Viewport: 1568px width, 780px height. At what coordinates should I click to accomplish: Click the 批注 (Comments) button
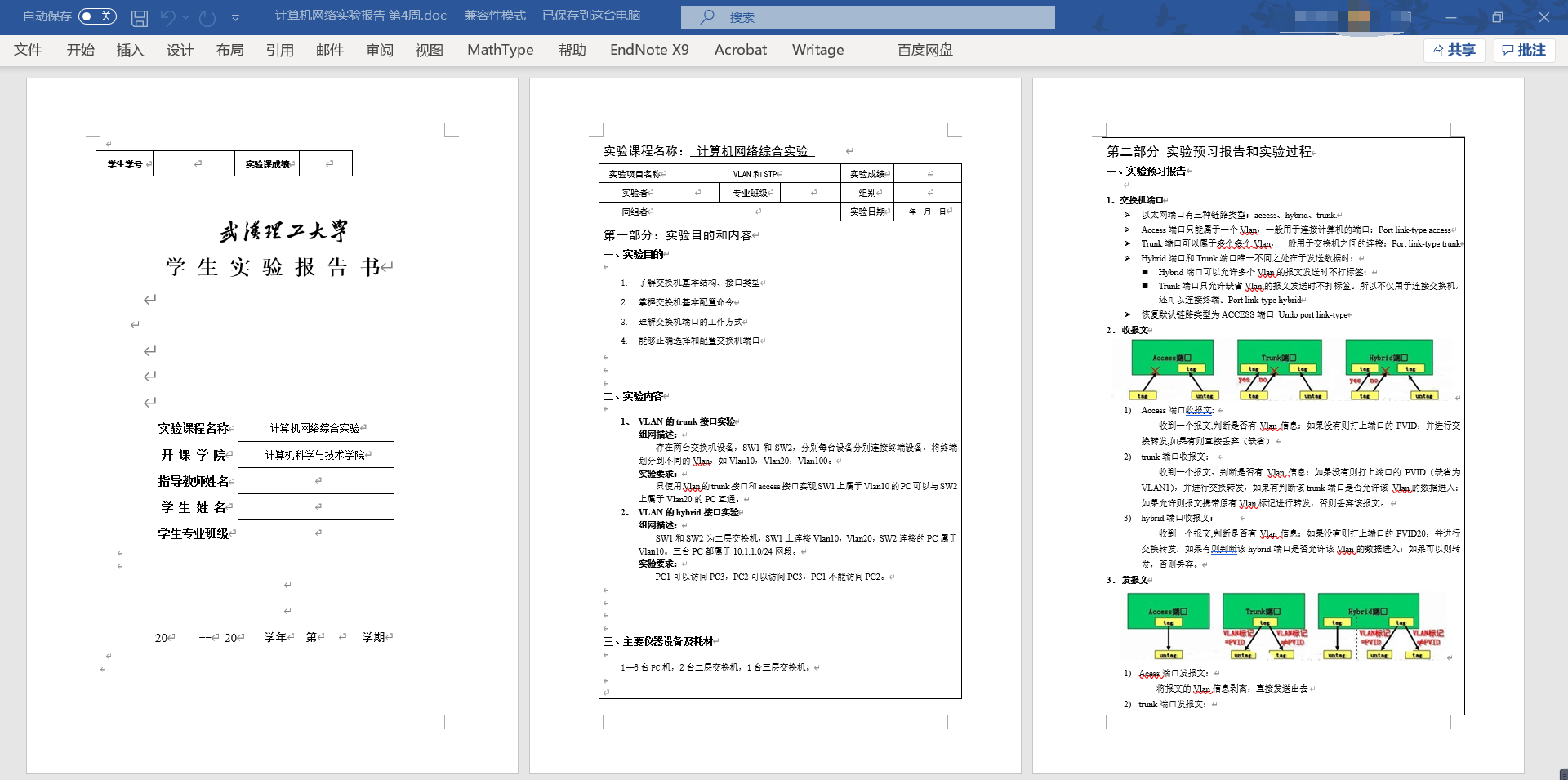[1524, 51]
